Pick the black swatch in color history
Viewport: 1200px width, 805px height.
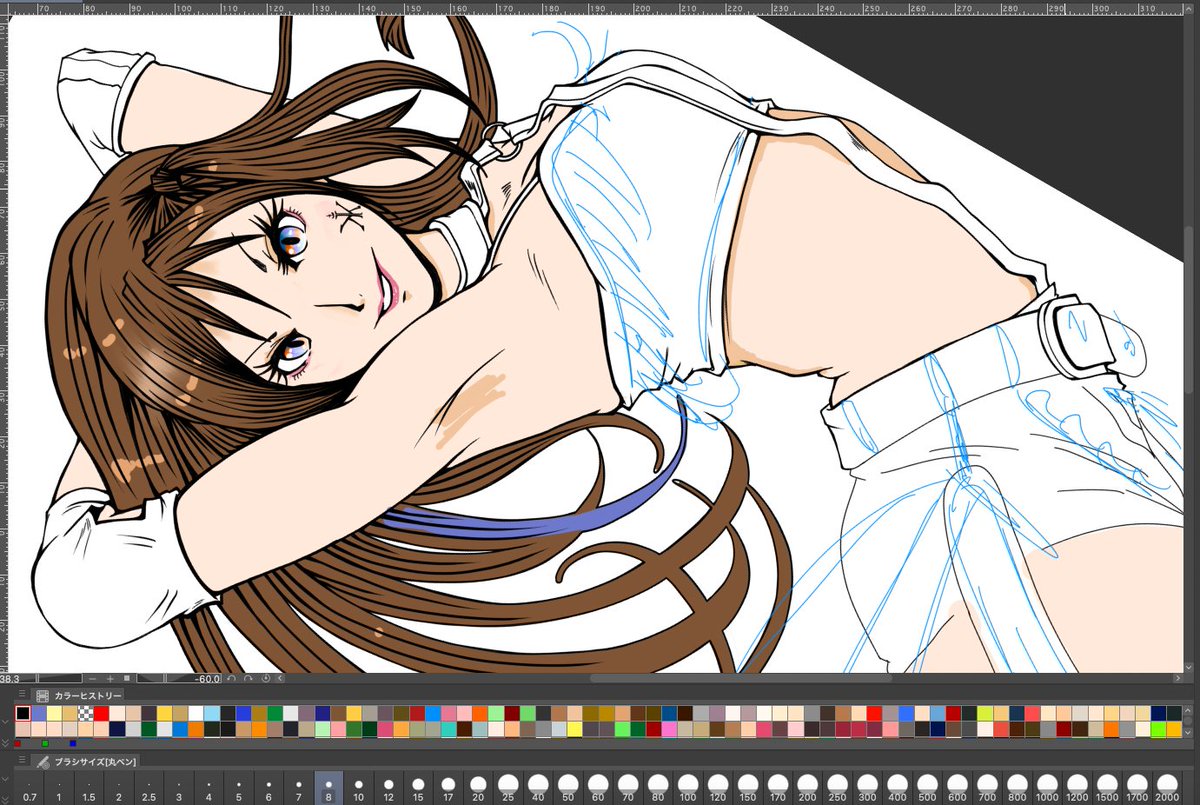[x=23, y=713]
